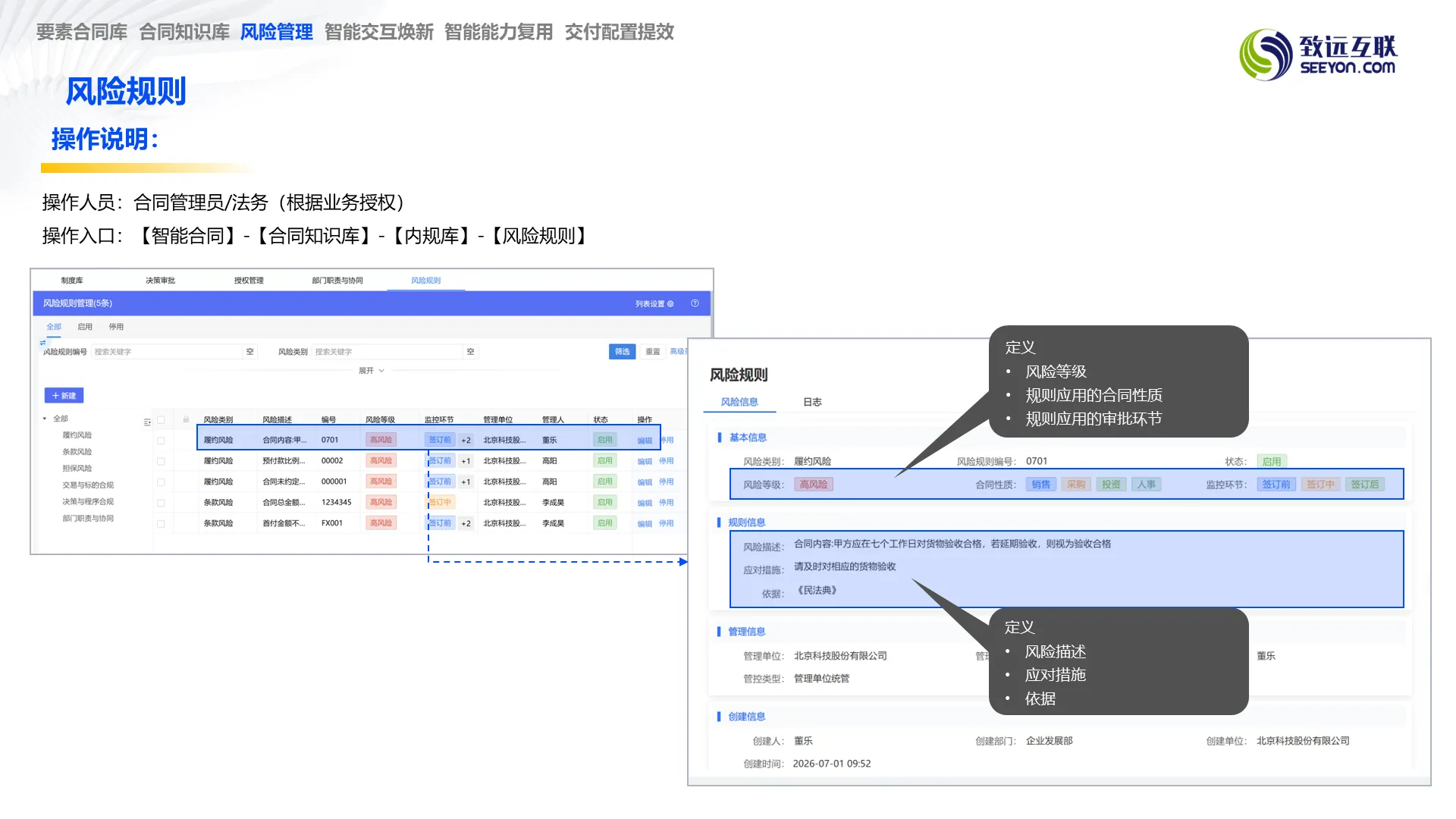Click the swap arrows icon above 风险规则编号

[x=42, y=343]
